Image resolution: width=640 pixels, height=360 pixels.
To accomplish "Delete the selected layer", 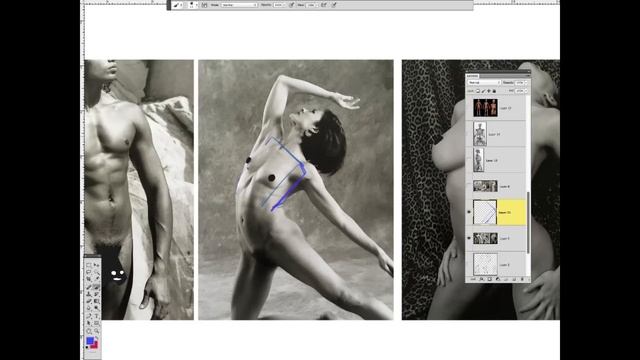I will (522, 279).
